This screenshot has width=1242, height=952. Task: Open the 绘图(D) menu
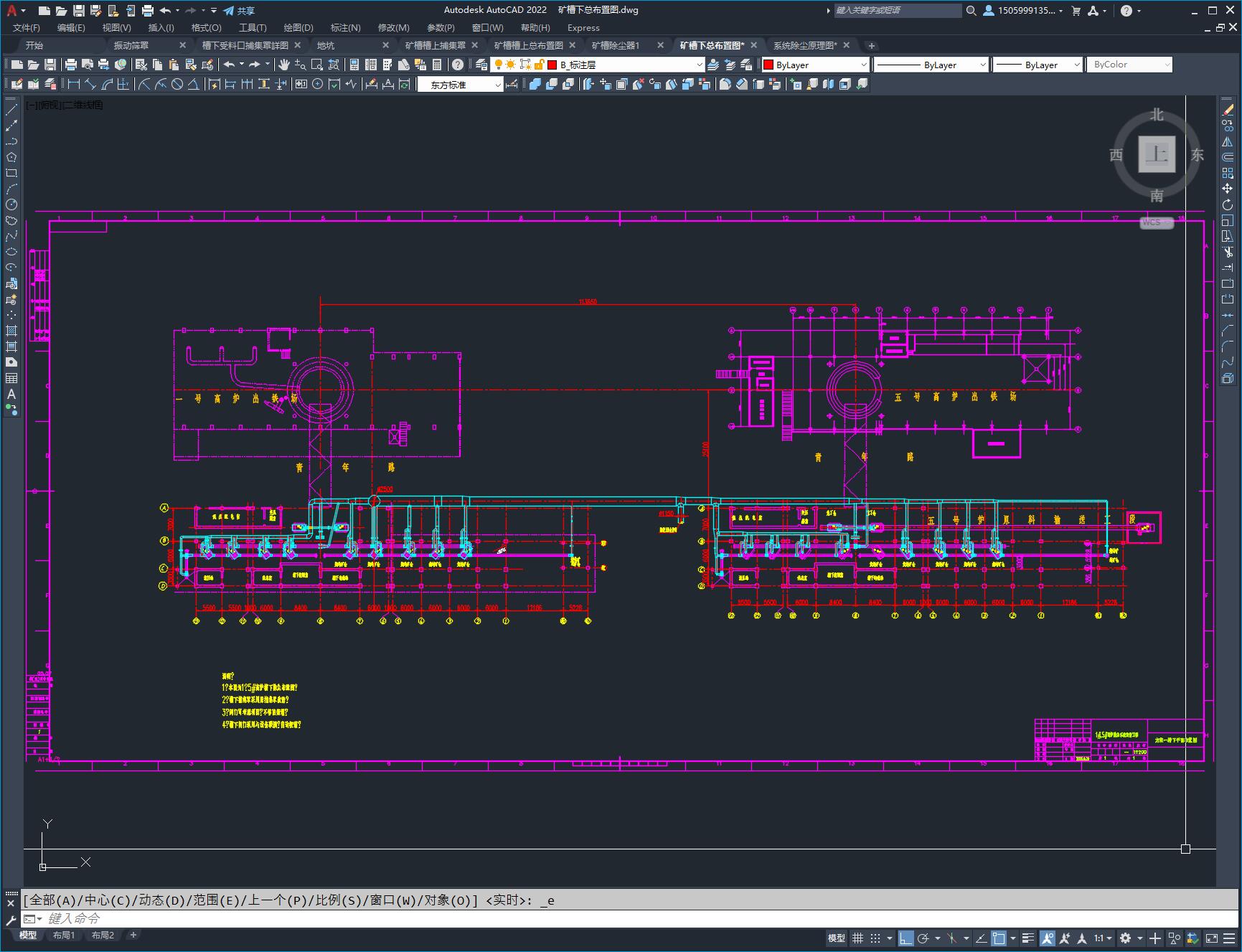tap(298, 27)
